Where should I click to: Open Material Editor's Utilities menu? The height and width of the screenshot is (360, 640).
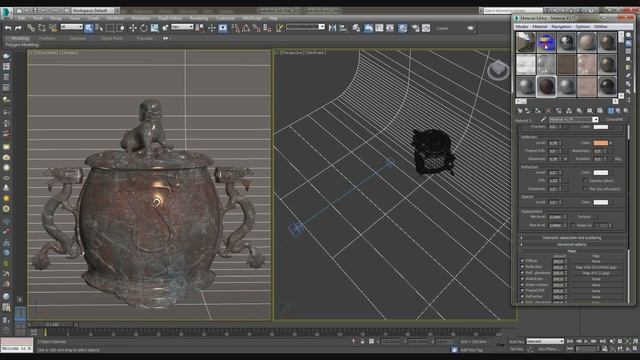[600, 27]
